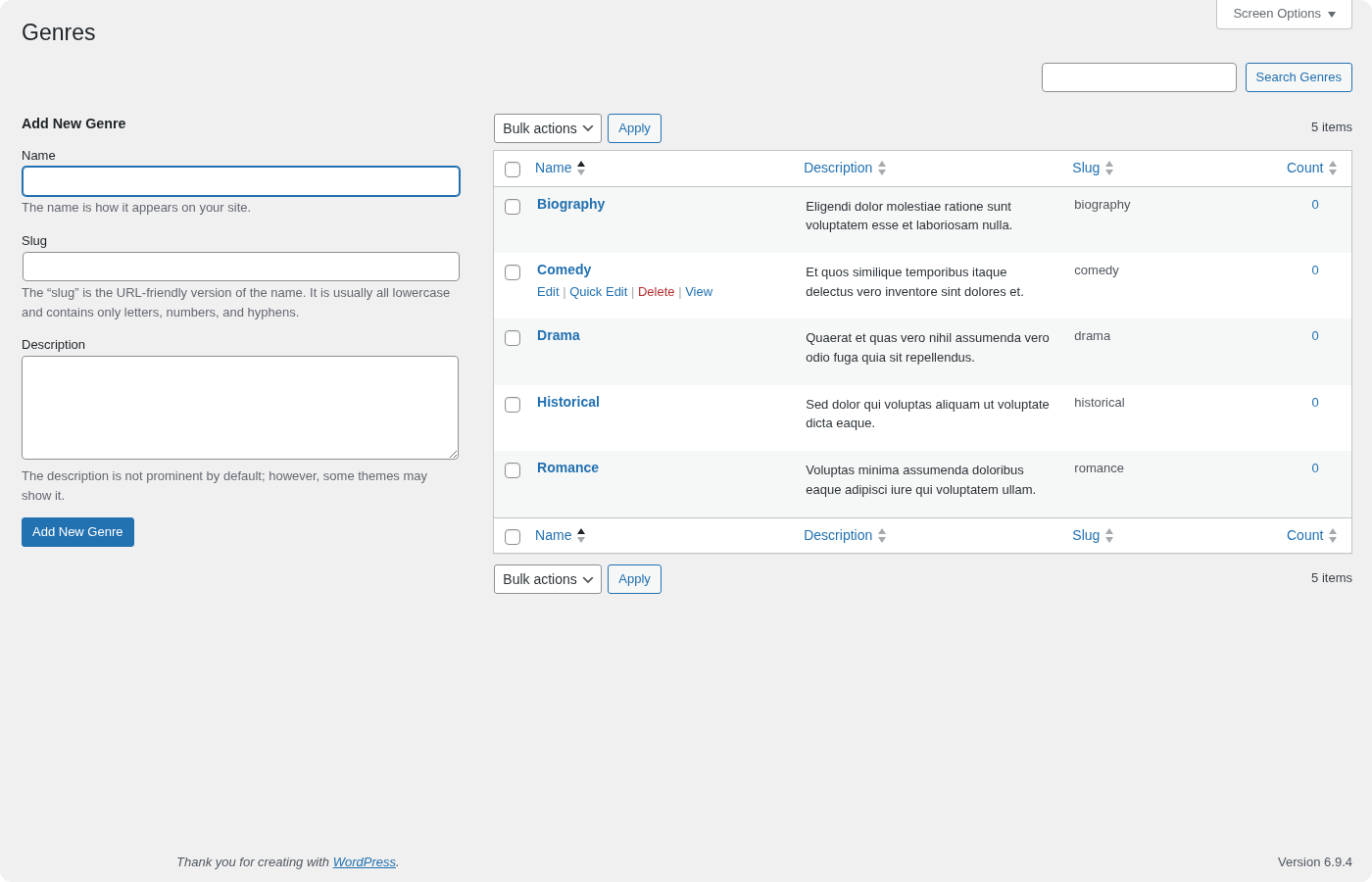The image size is (1372, 882).
Task: Check the Romance row checkbox
Action: pyautogui.click(x=512, y=470)
